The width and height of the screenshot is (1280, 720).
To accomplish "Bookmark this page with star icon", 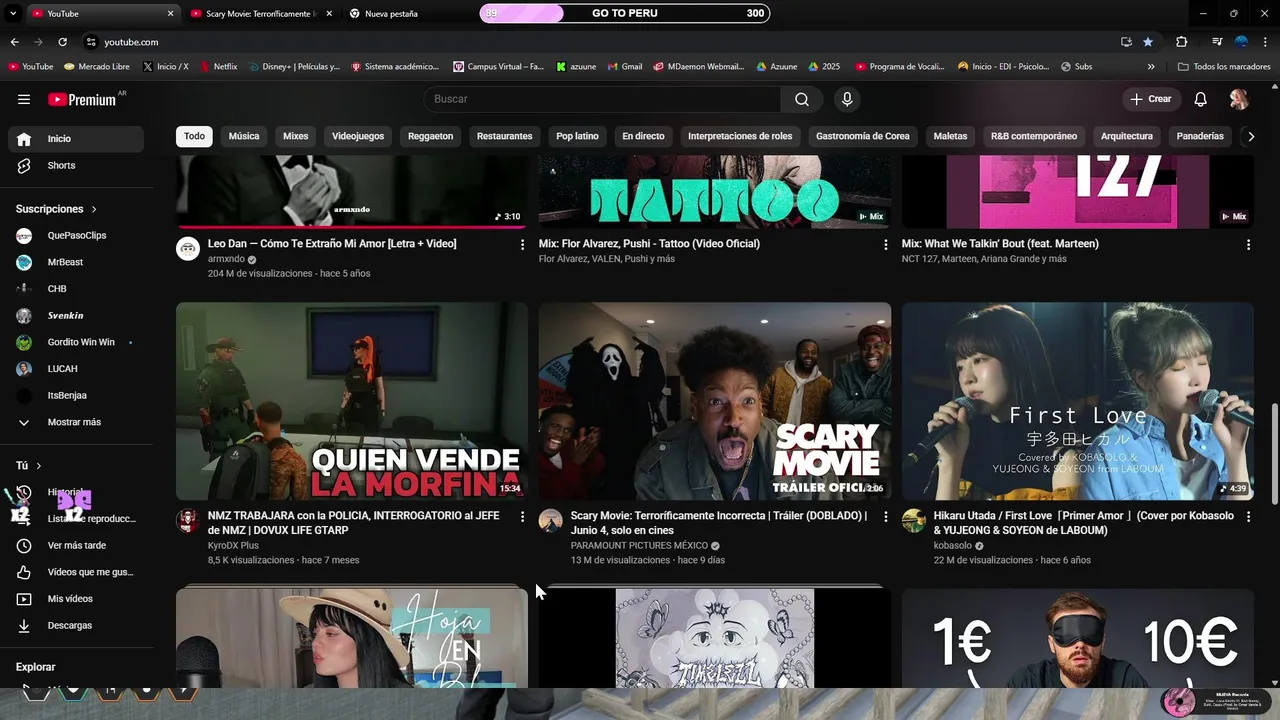I will pos(1148,42).
